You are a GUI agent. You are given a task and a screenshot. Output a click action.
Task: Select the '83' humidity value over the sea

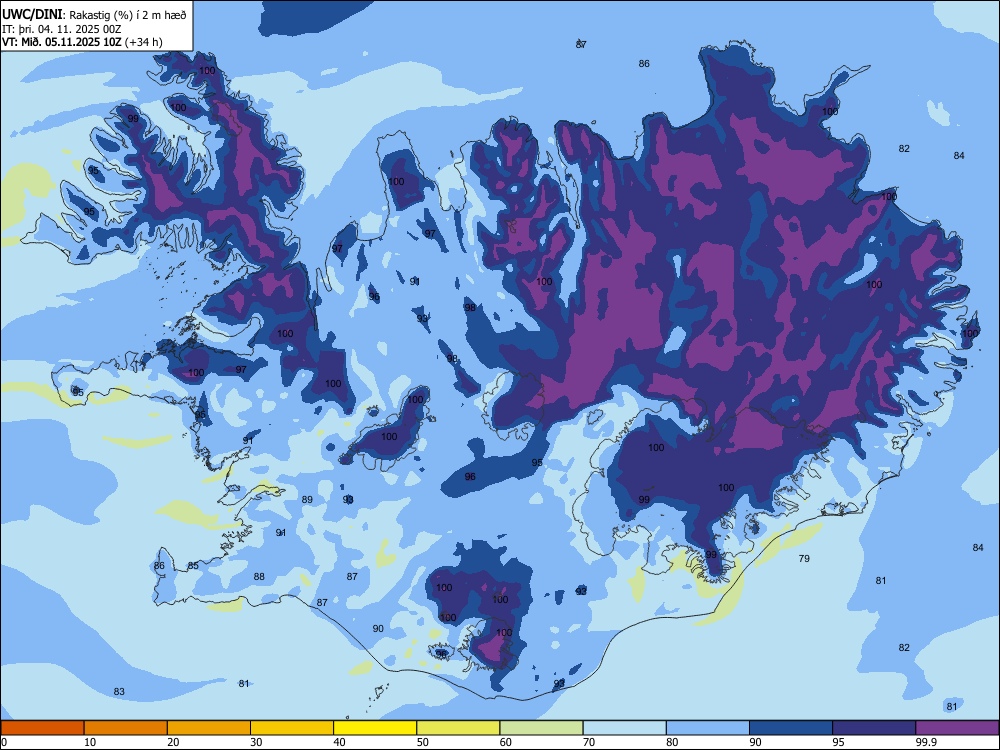pos(119,692)
